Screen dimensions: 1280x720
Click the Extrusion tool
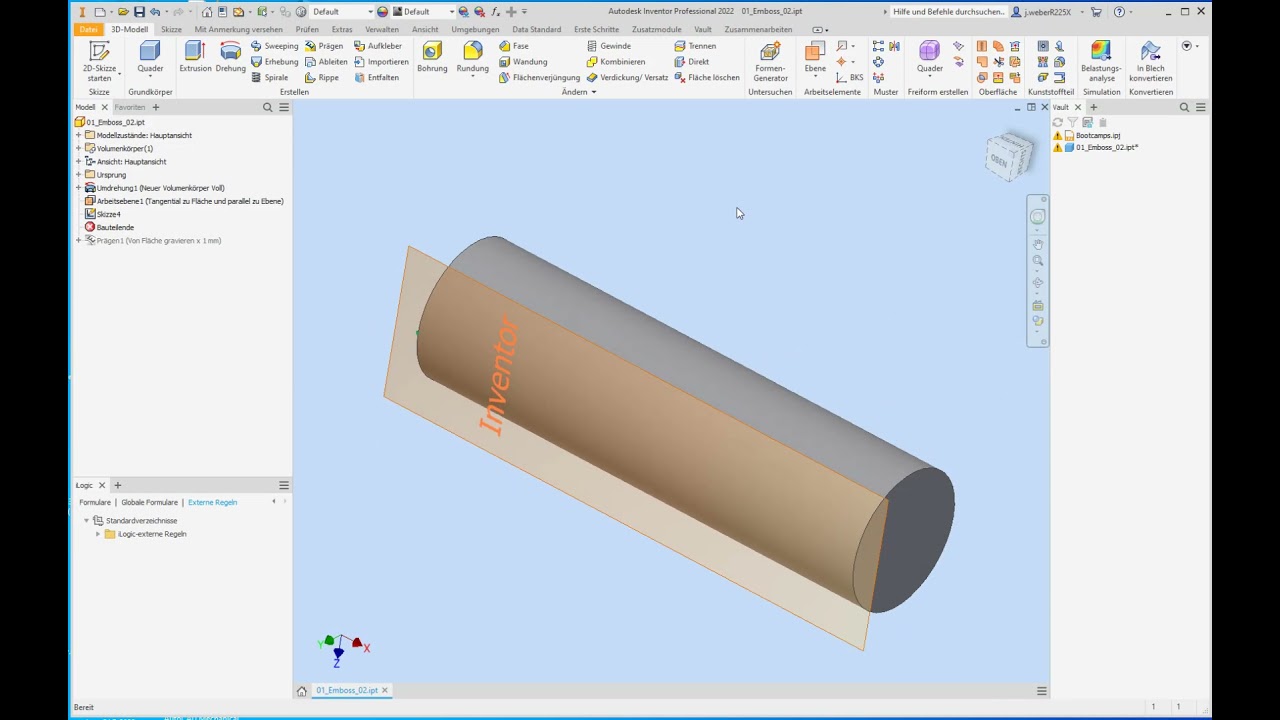pos(195,58)
